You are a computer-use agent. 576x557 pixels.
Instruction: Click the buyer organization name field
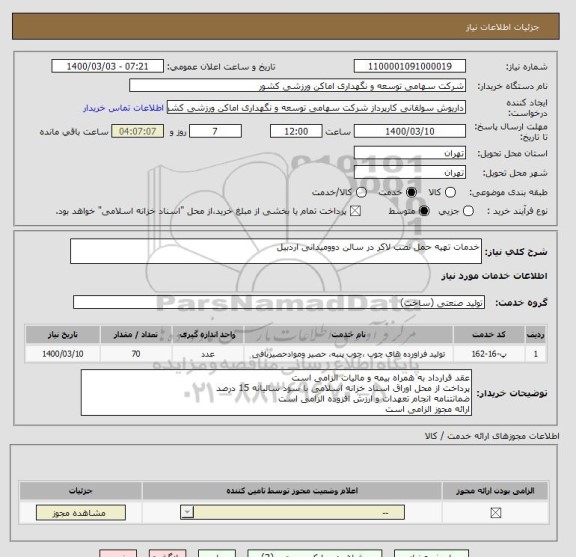pyautogui.click(x=298, y=86)
